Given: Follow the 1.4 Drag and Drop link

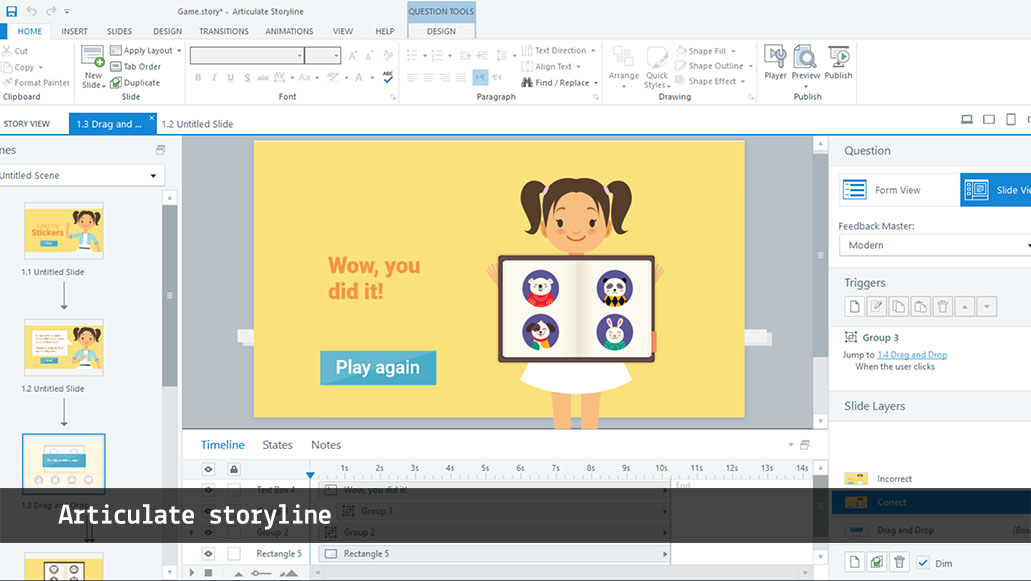Looking at the screenshot, I should tap(912, 355).
